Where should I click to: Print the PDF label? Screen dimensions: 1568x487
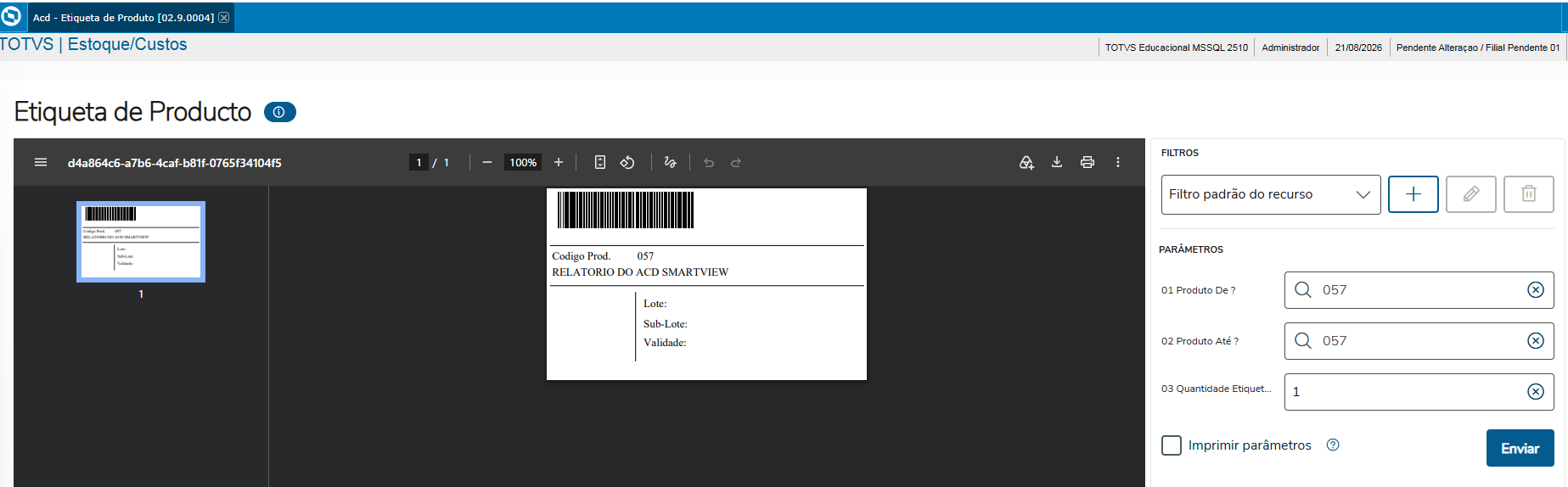pyautogui.click(x=1087, y=162)
